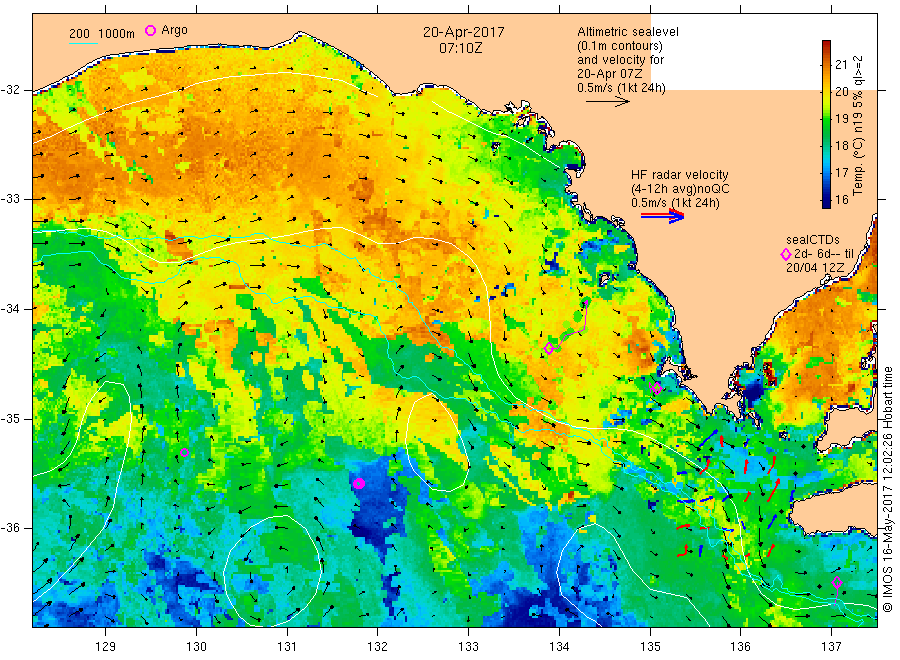The height and width of the screenshot is (660, 900).
Task: Click the 'sealCTDs' legend heading
Action: [x=813, y=240]
